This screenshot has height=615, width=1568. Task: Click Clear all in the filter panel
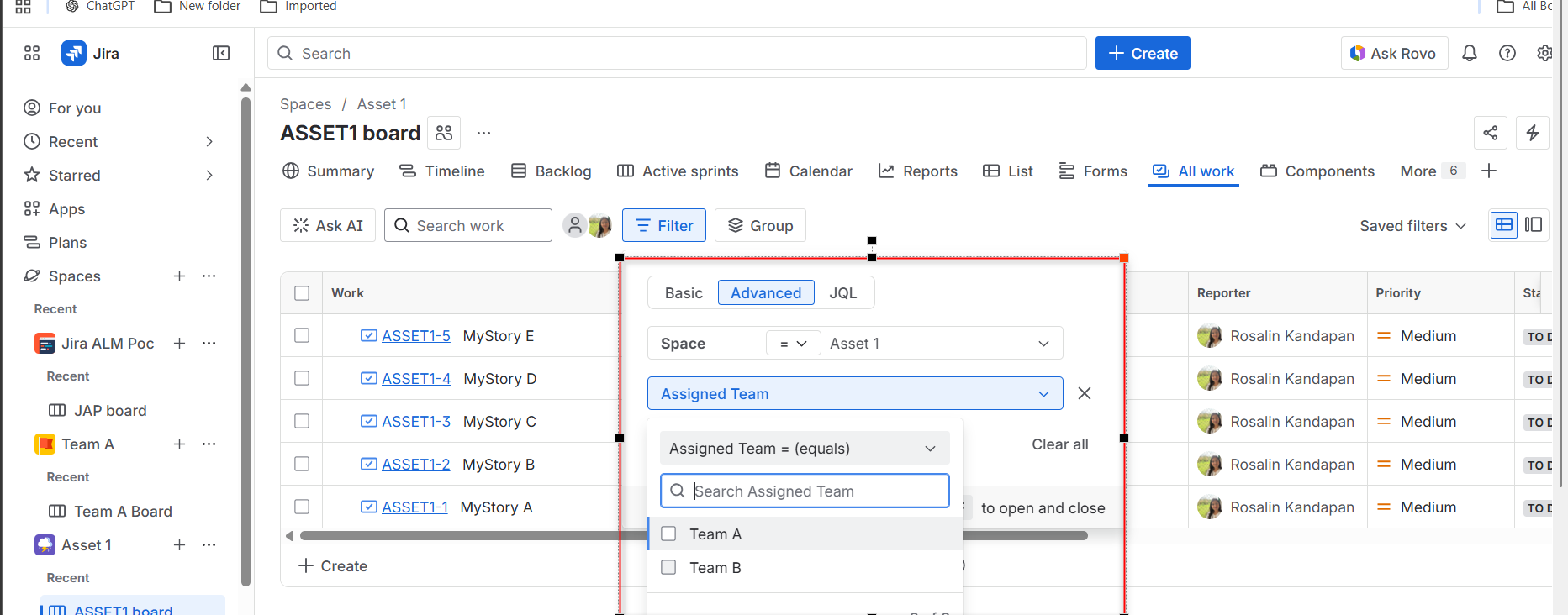click(1060, 444)
